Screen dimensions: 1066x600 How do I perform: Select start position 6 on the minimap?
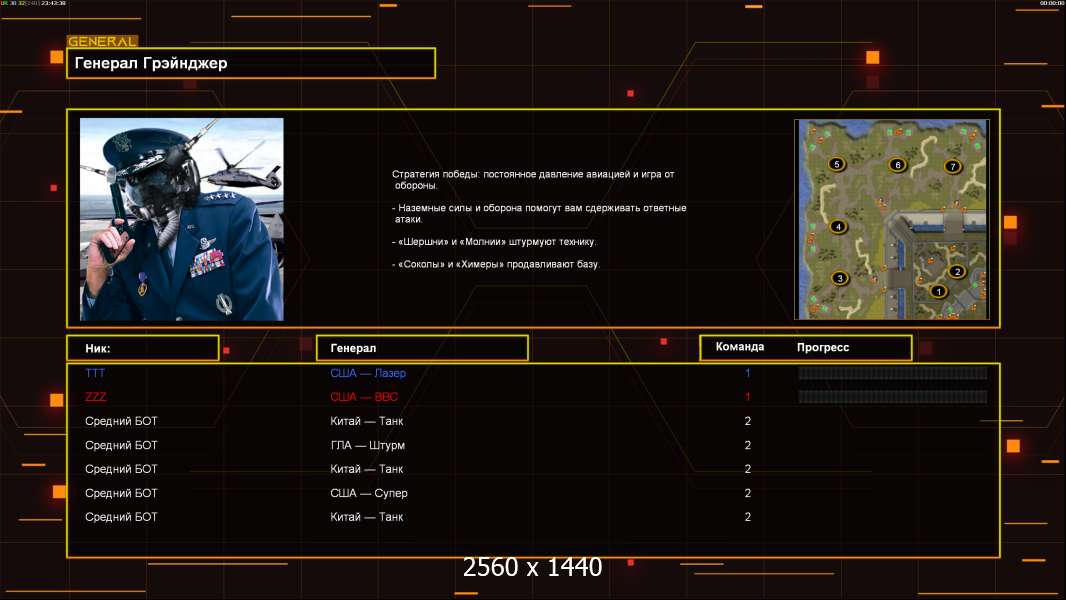point(897,164)
